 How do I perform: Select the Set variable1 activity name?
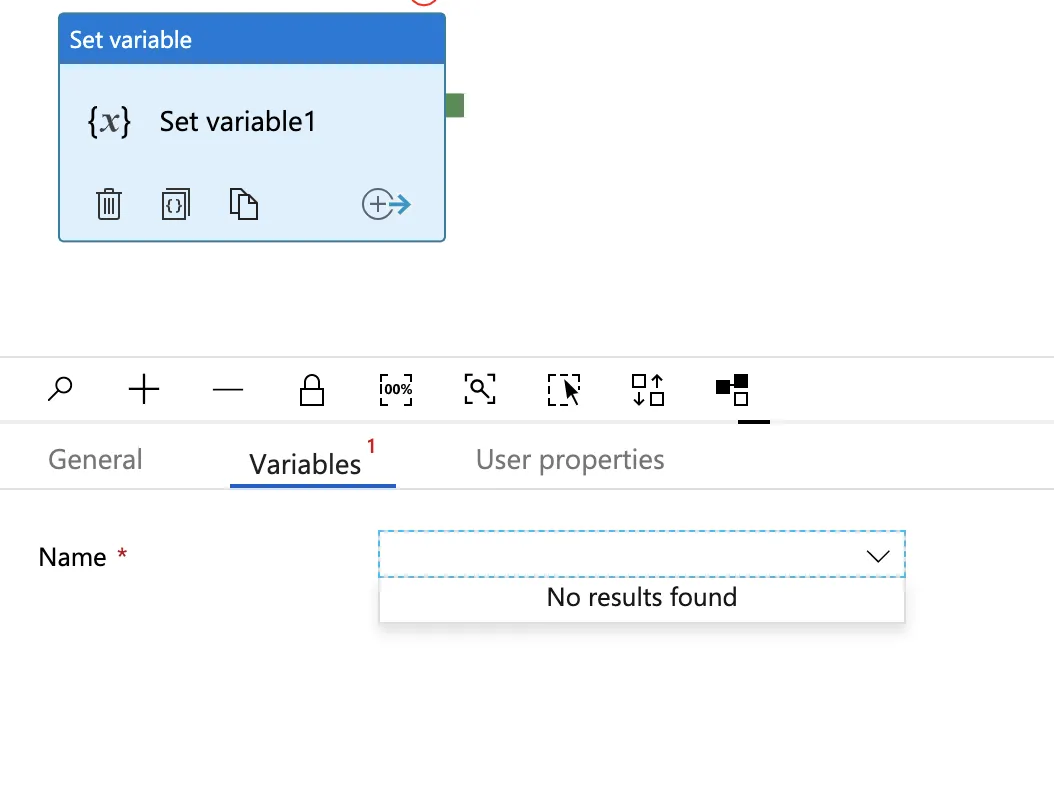(238, 122)
